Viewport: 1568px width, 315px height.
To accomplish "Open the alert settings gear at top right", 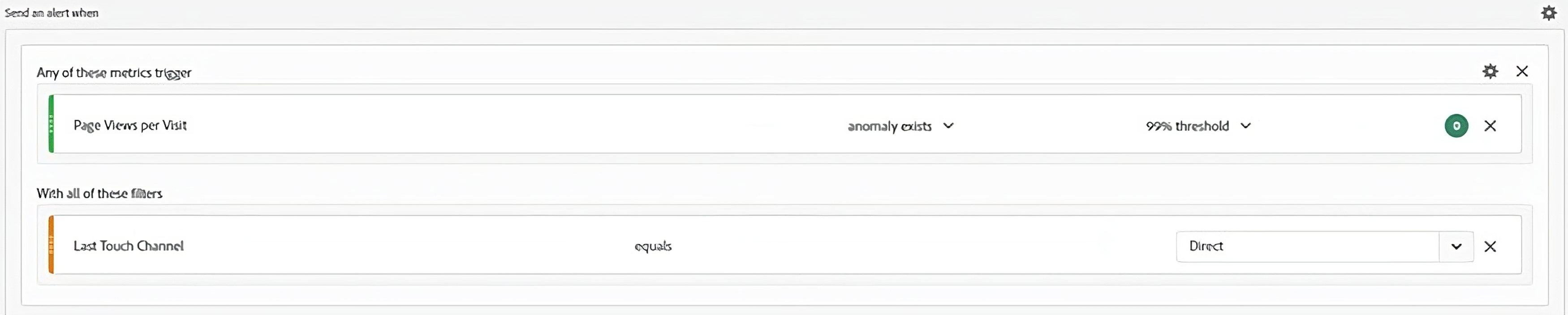I will pyautogui.click(x=1549, y=12).
